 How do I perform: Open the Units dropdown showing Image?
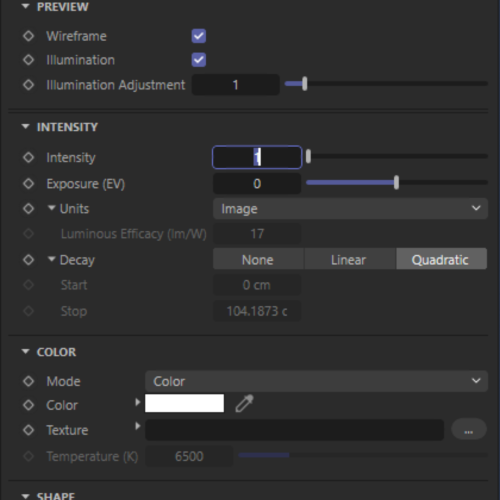pyautogui.click(x=350, y=209)
